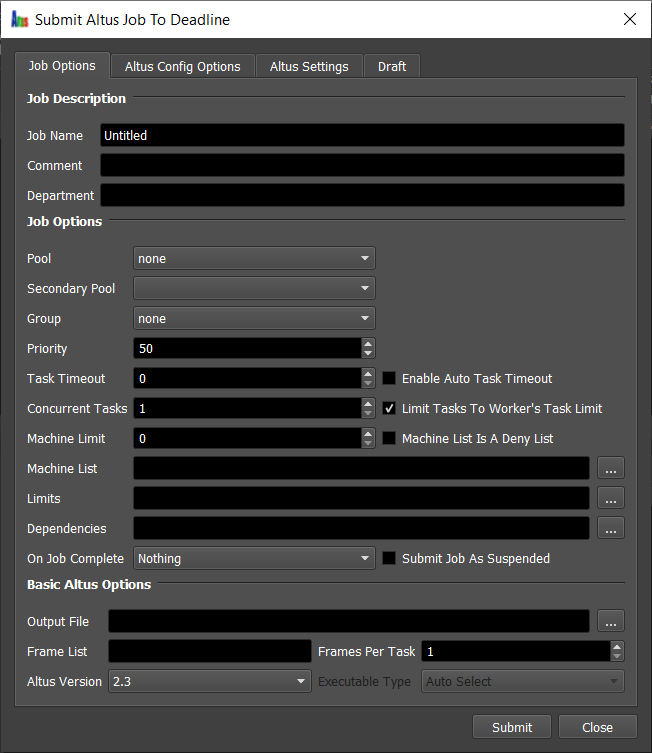Increase Machine Limit with up arrow
Viewport: 652px width, 753px height.
click(x=368, y=434)
